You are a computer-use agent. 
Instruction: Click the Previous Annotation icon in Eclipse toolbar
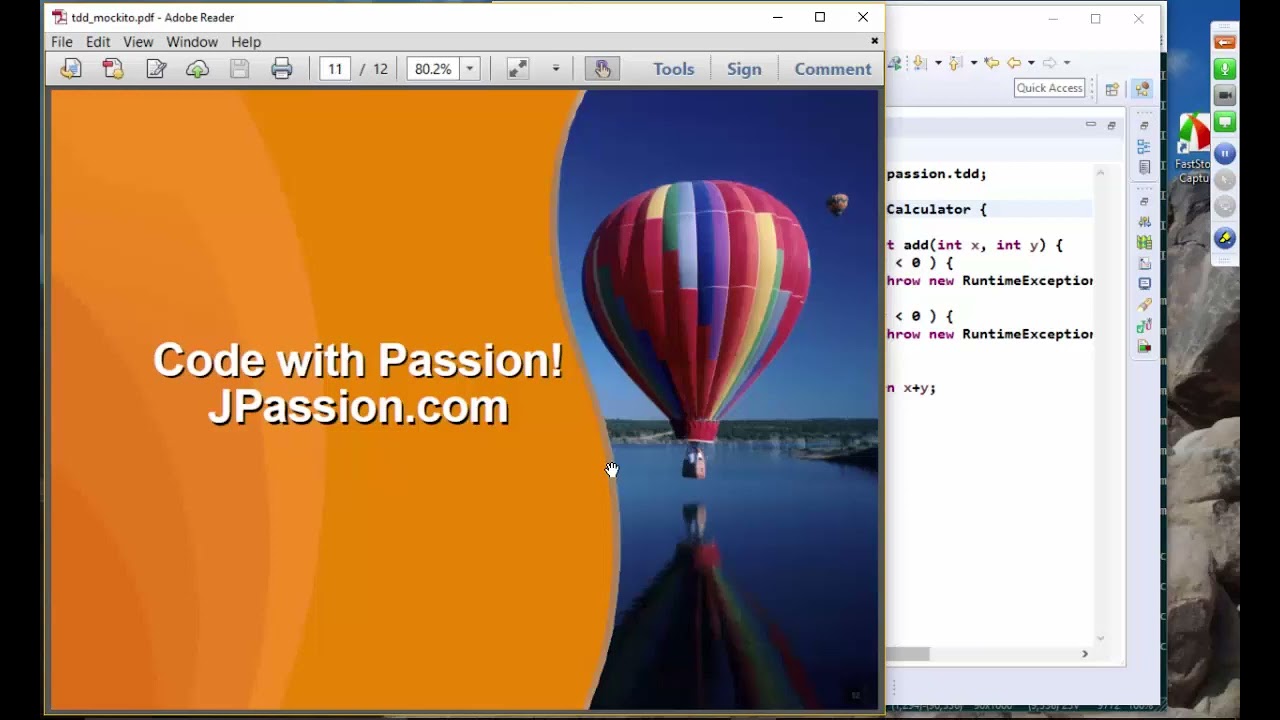[x=955, y=63]
